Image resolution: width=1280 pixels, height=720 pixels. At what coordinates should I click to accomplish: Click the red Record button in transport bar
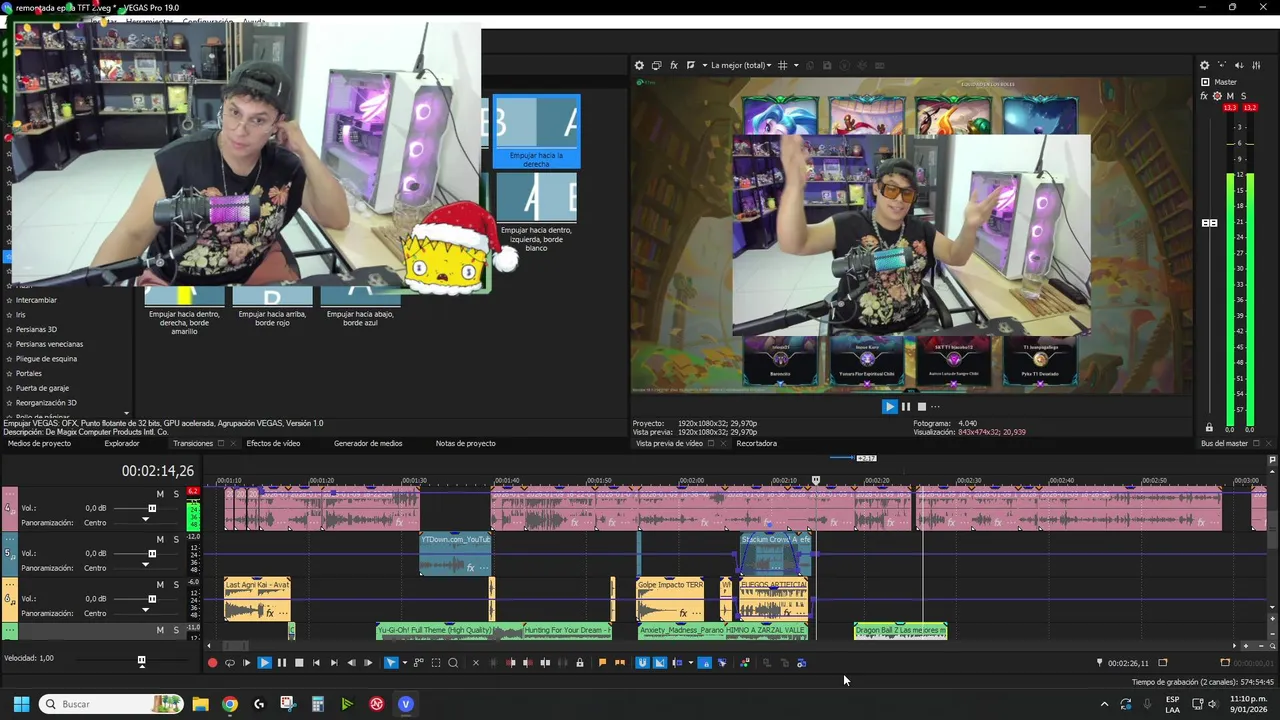coord(212,663)
